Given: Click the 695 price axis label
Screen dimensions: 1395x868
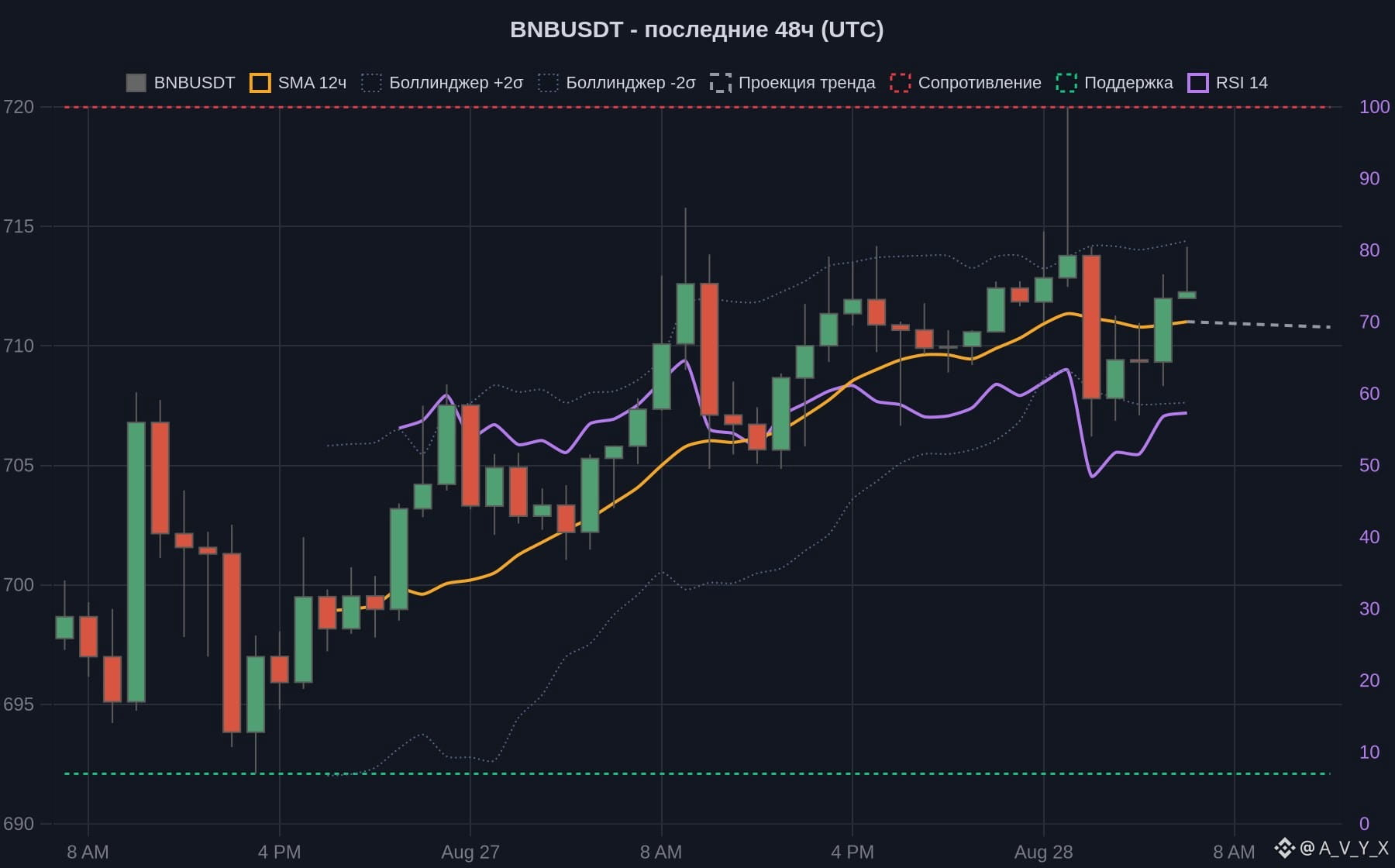Looking at the screenshot, I should [19, 704].
